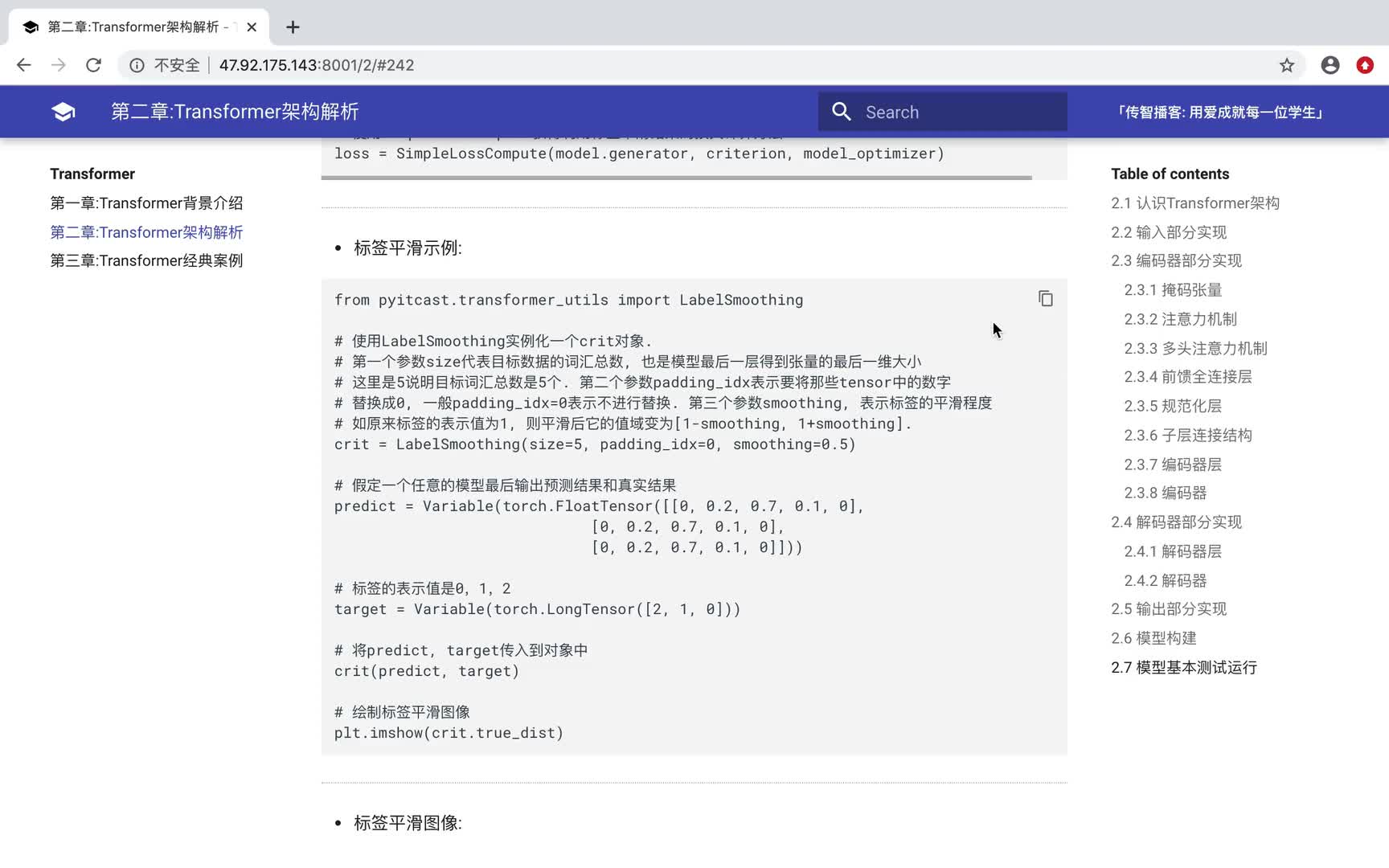Click the Transformer sidebar heading

(x=92, y=174)
